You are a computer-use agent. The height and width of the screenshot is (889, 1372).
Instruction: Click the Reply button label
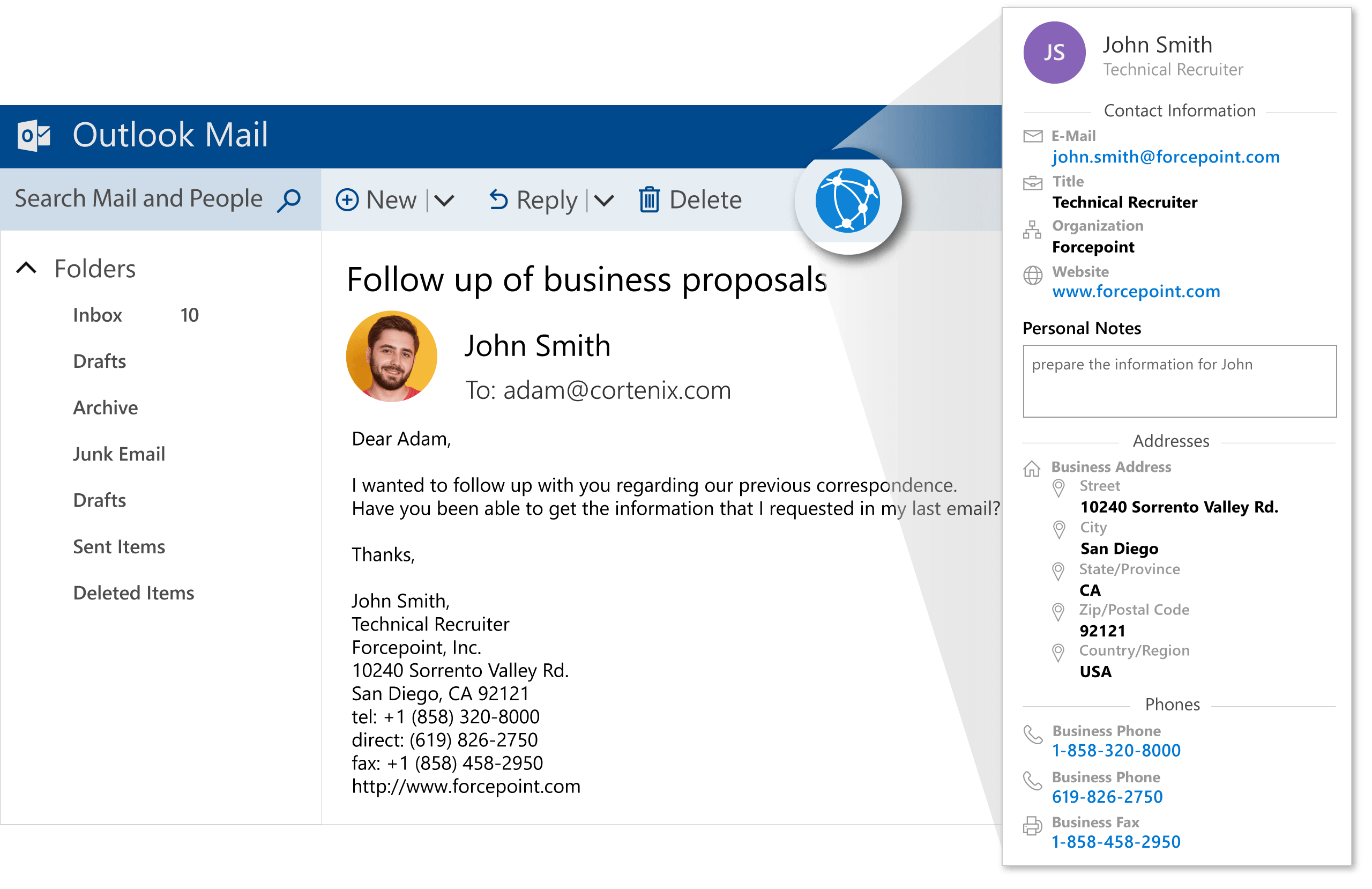[x=547, y=201]
